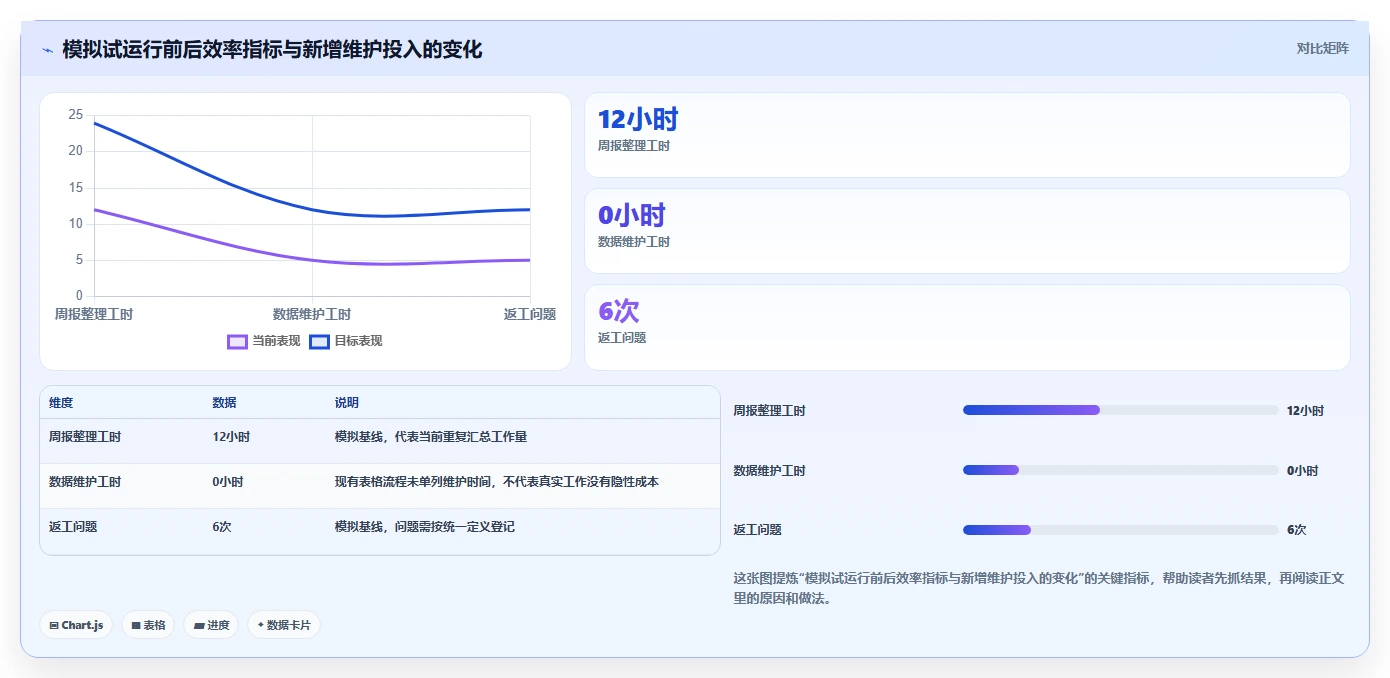Click the table icon in 表格 chip
The image size is (1390, 678).
(x=136, y=626)
